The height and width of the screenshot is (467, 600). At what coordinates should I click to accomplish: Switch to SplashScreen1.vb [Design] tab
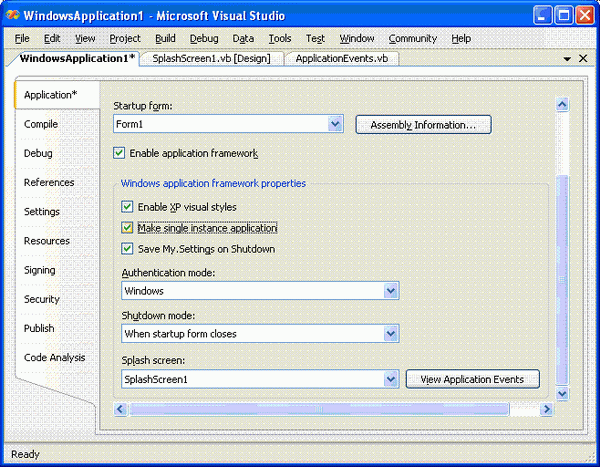pos(212,59)
